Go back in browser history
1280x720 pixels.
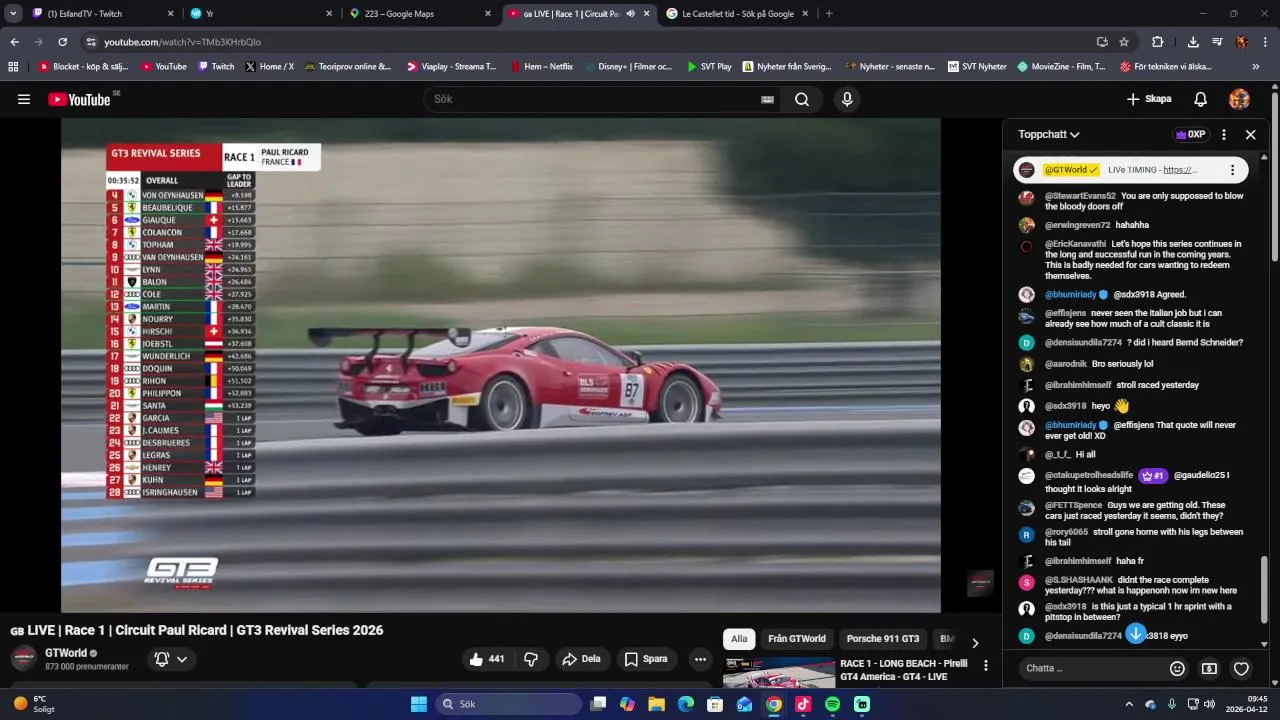pos(14,42)
